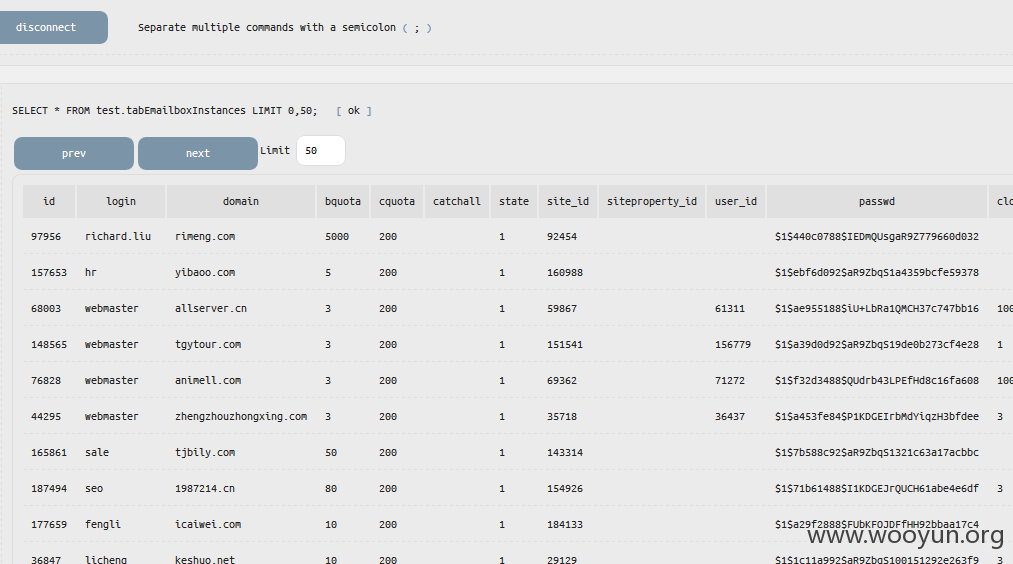Click site_id cell 154926
This screenshot has width=1013, height=564.
click(x=565, y=489)
